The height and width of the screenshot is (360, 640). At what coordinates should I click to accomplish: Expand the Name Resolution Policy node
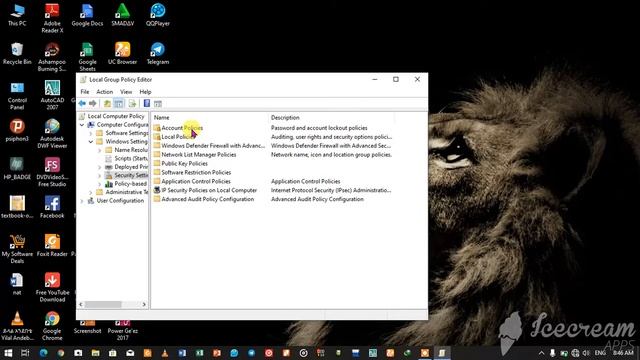click(x=99, y=150)
